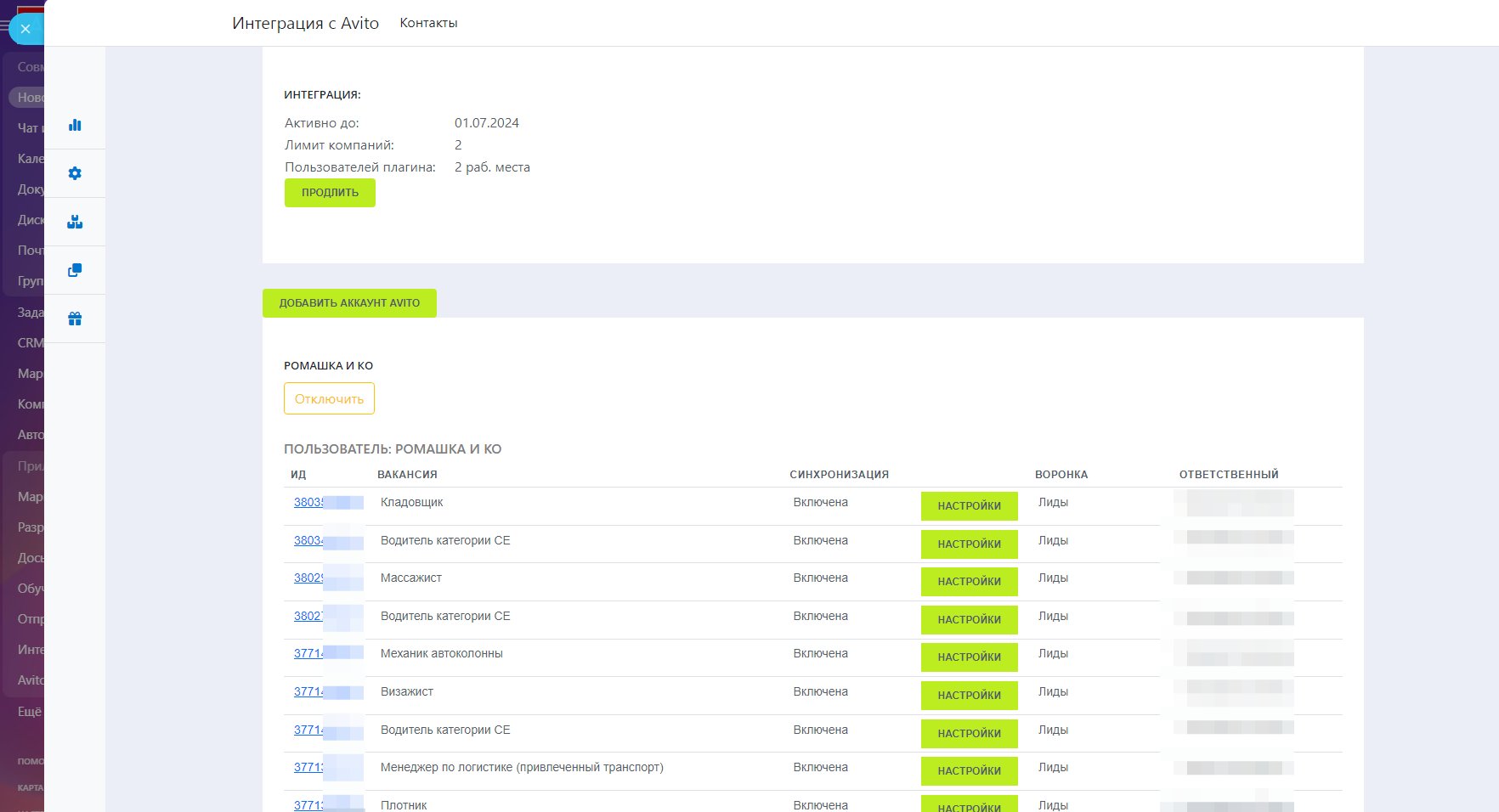Open the ID link for Массажист vacancy
The height and width of the screenshot is (812, 1499).
tap(308, 578)
